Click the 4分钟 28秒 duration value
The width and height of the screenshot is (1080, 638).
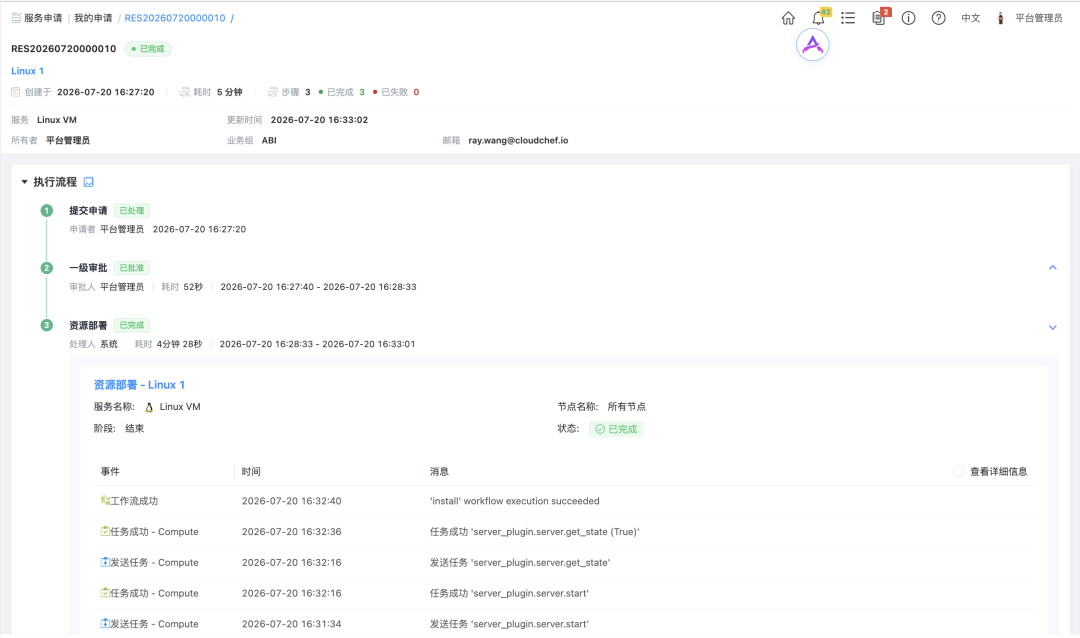coord(179,344)
